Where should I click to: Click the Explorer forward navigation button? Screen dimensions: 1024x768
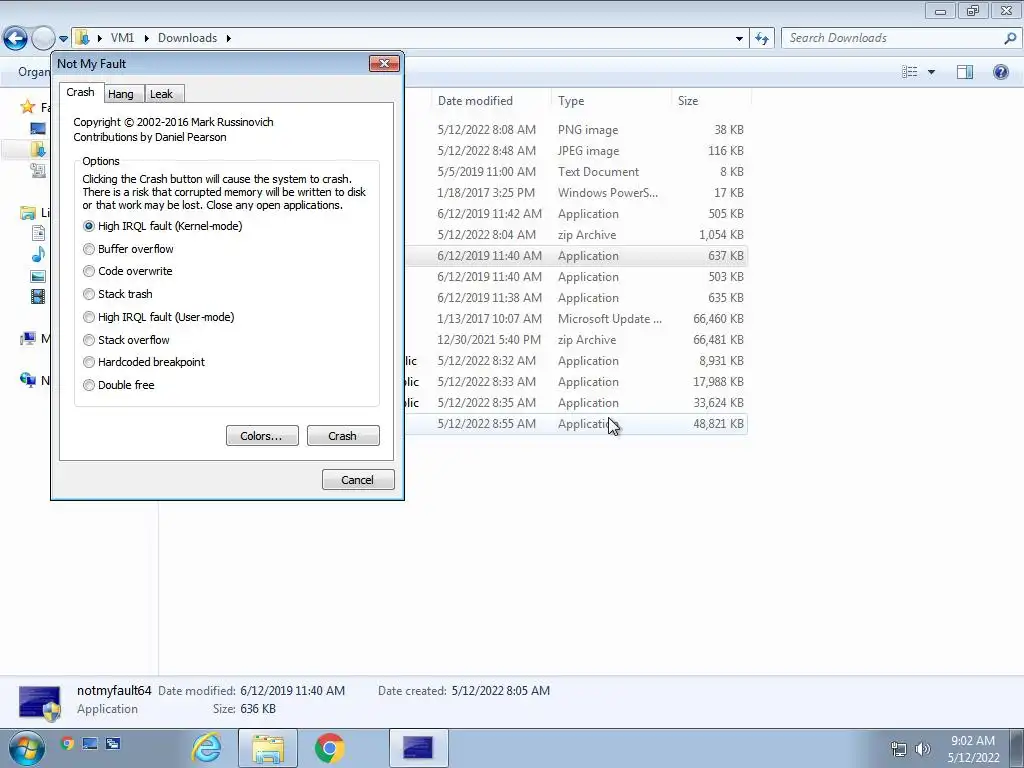43,38
